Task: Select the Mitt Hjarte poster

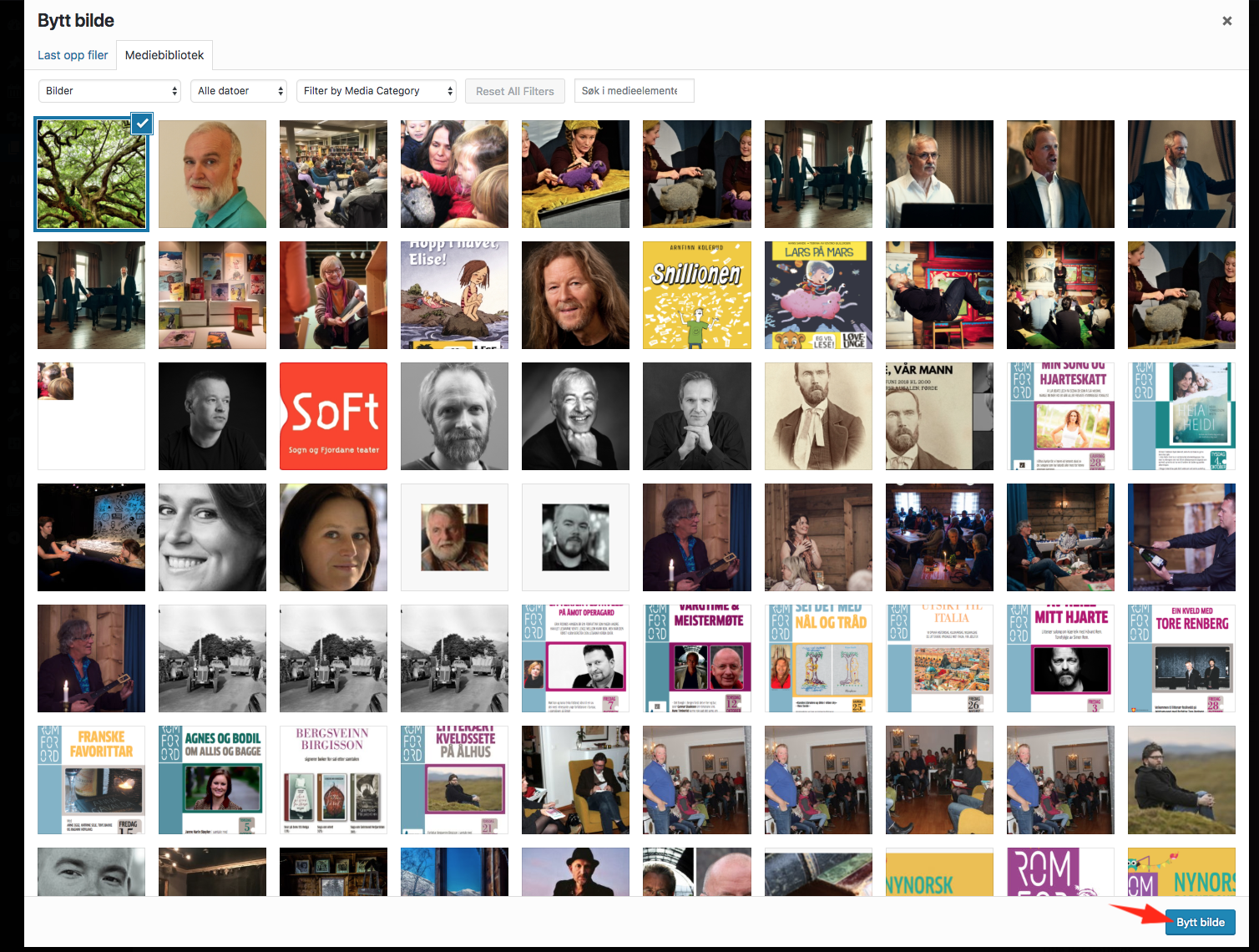Action: tap(1060, 659)
